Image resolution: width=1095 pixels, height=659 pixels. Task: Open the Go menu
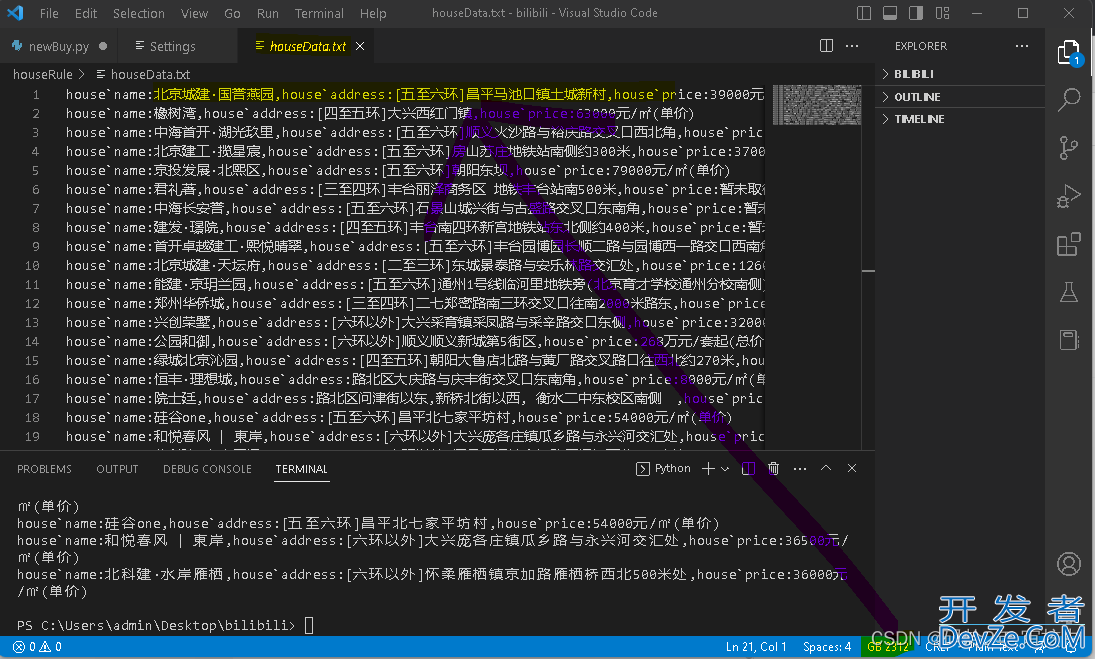(x=233, y=13)
